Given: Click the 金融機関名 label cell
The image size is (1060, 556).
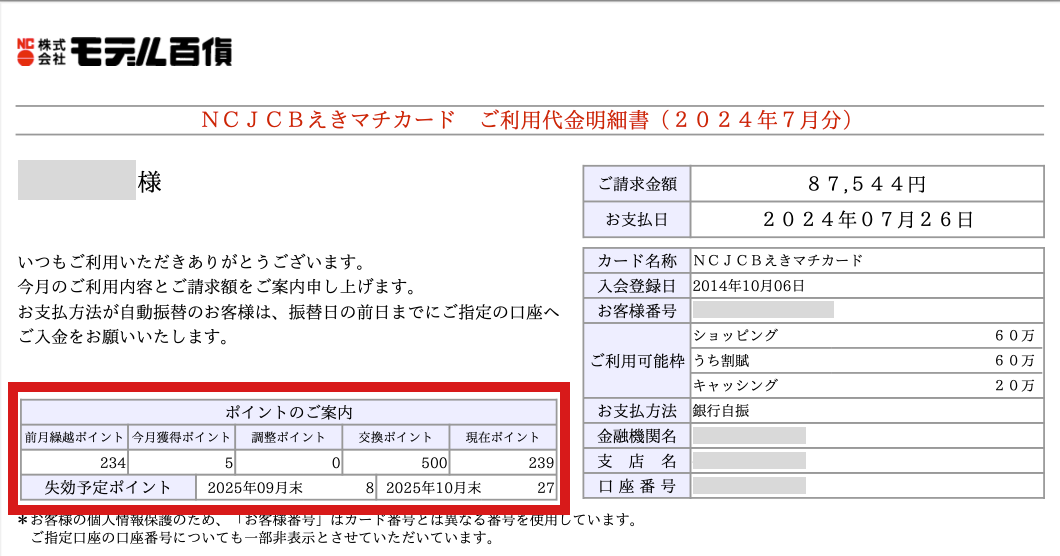Looking at the screenshot, I should [x=637, y=436].
